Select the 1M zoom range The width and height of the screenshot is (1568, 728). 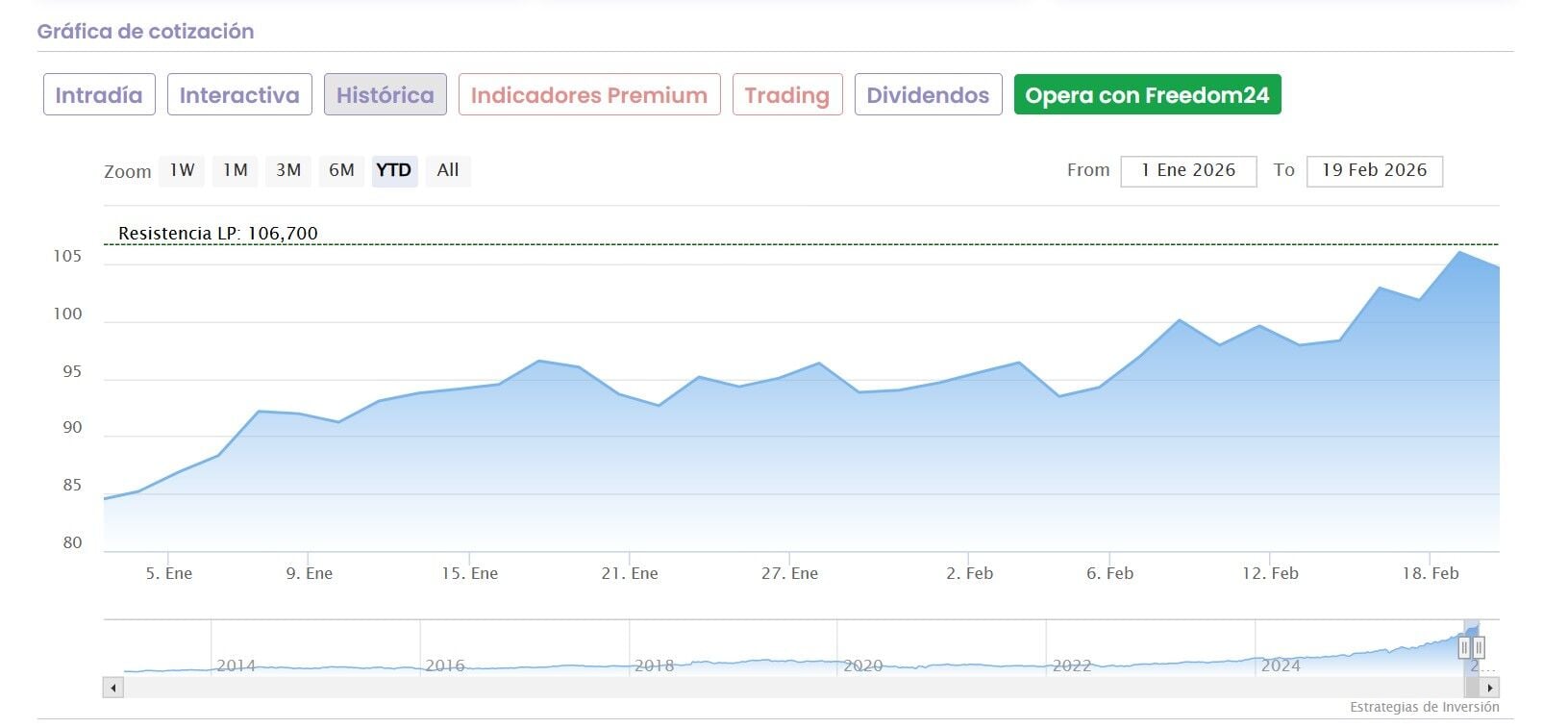coord(235,170)
